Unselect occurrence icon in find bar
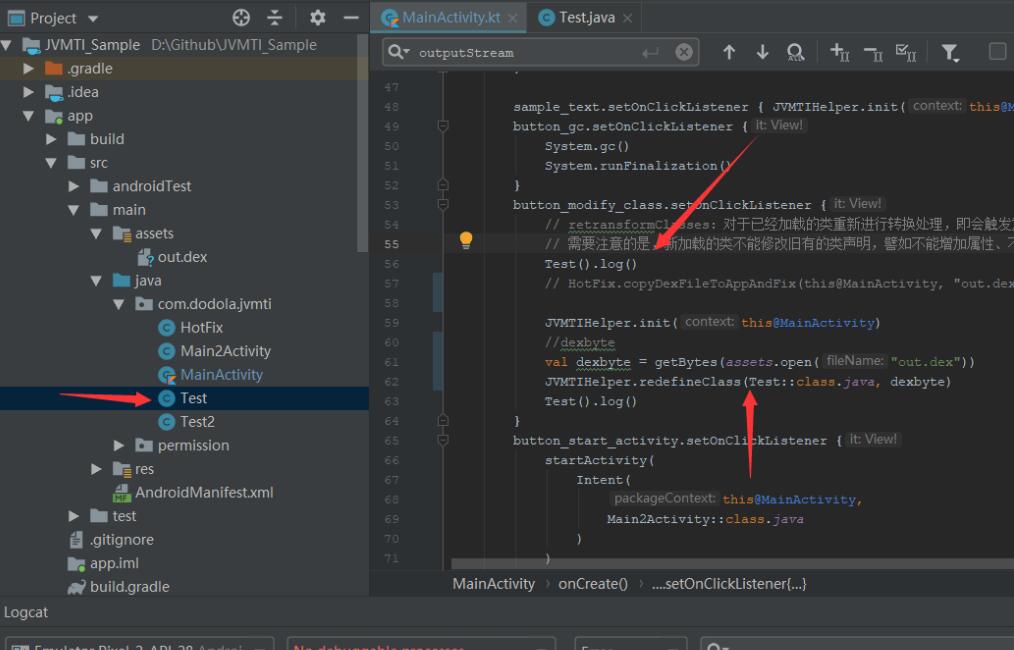This screenshot has height=650, width=1014. (873, 53)
